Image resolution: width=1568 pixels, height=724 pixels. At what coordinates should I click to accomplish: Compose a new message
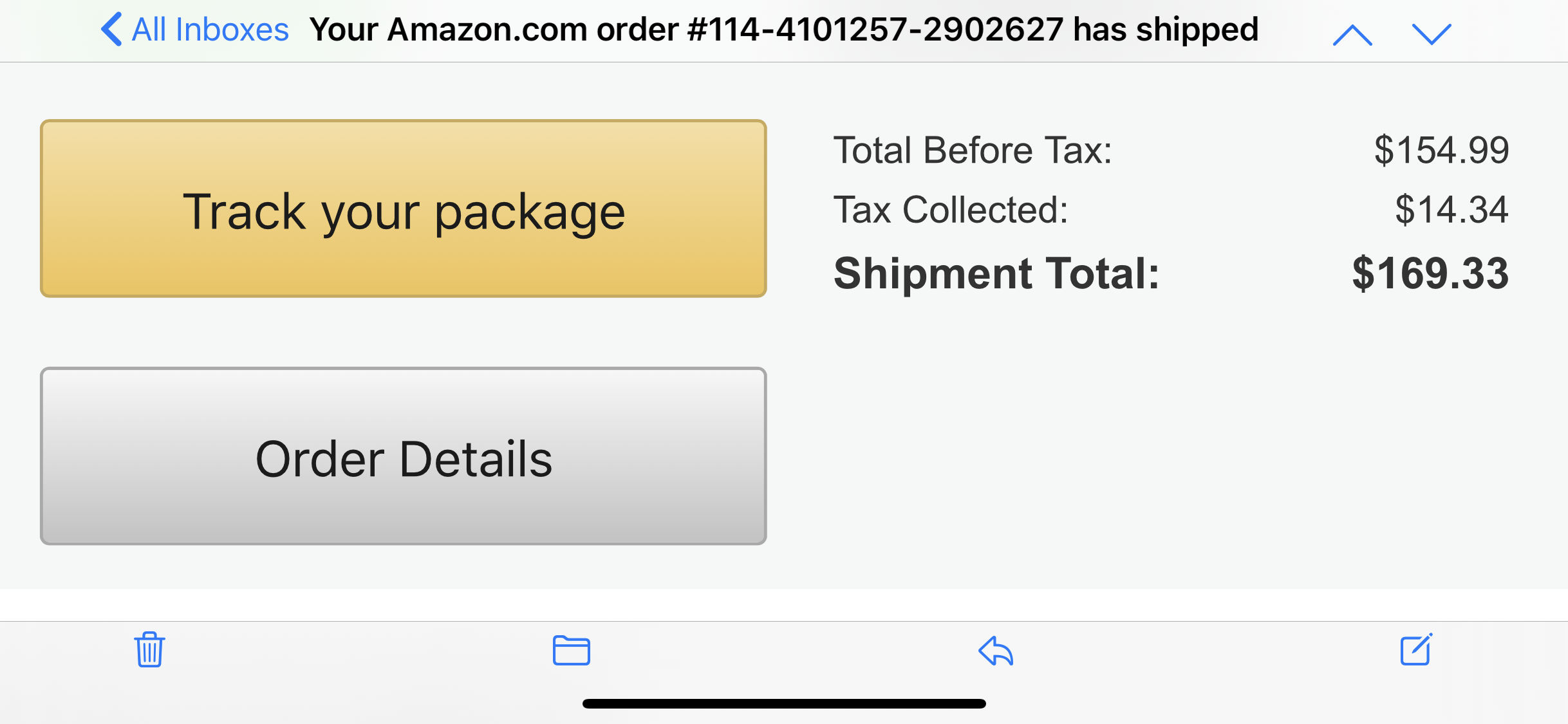(x=1416, y=650)
